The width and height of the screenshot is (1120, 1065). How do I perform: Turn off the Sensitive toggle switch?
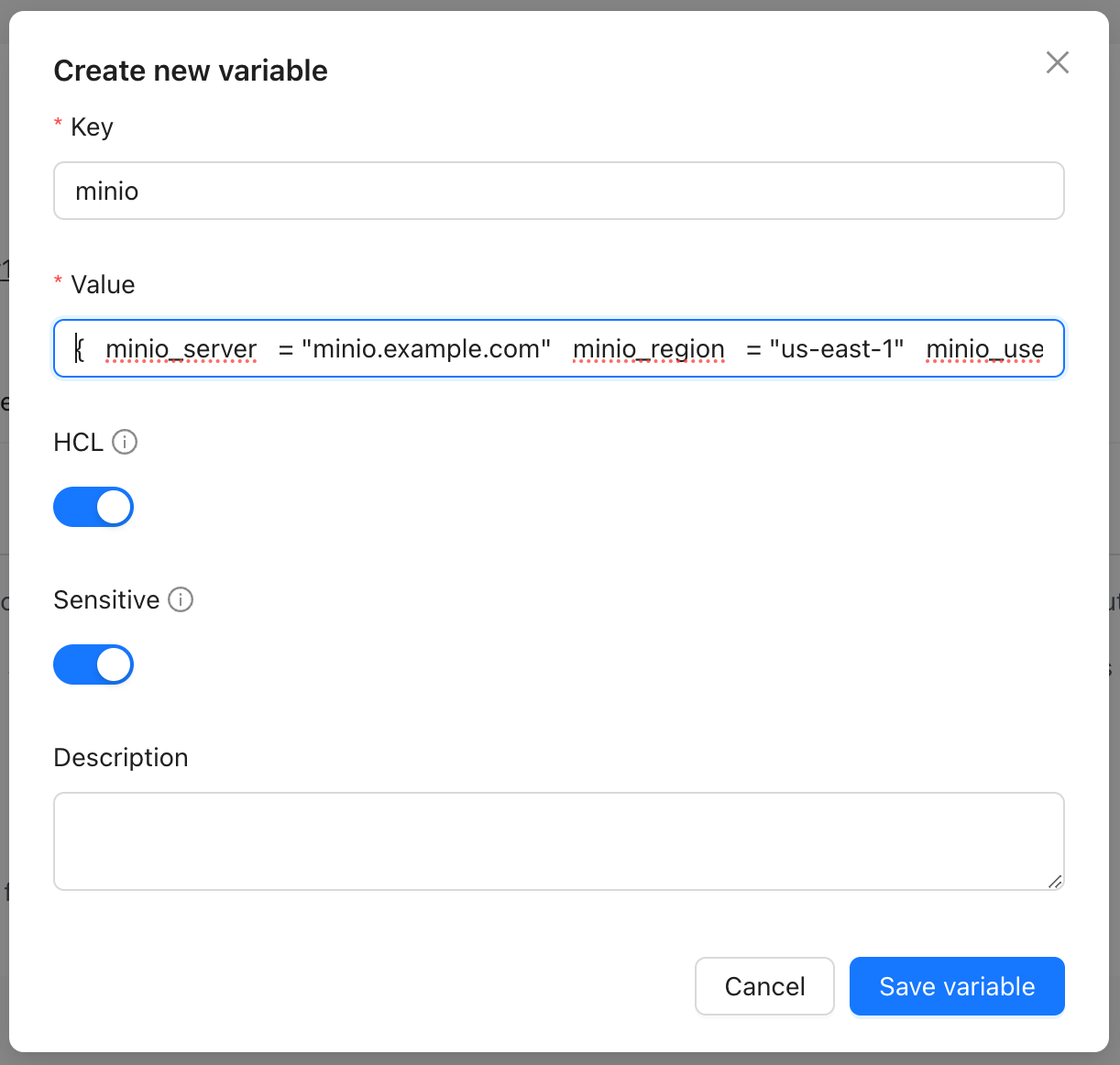coord(93,664)
